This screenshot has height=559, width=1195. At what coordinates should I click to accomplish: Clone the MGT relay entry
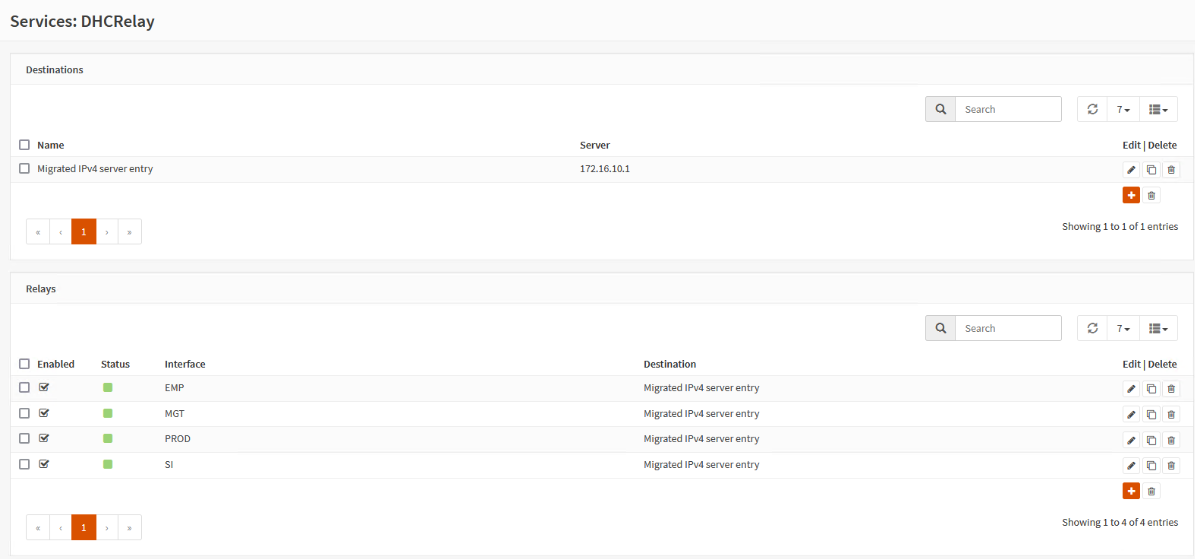[x=1152, y=414]
